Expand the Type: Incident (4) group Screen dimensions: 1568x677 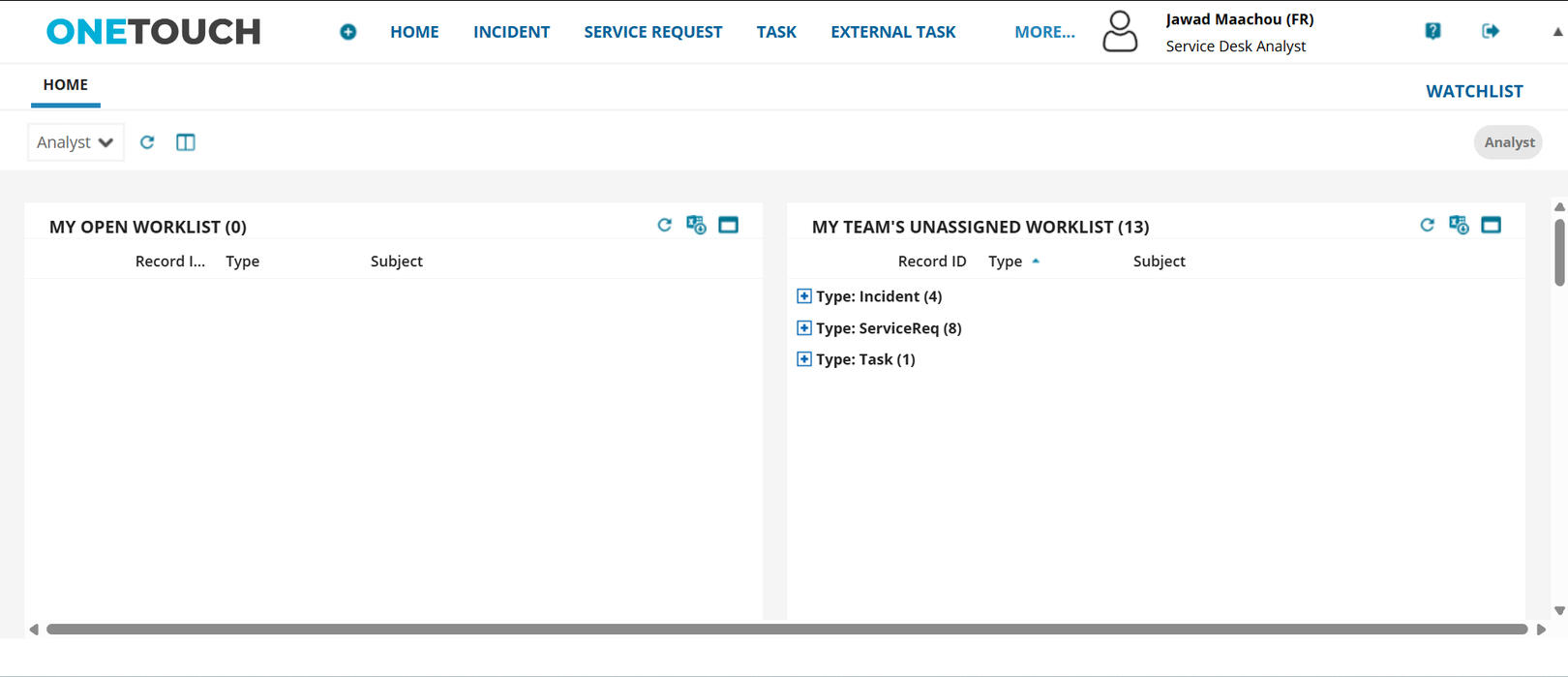click(804, 296)
